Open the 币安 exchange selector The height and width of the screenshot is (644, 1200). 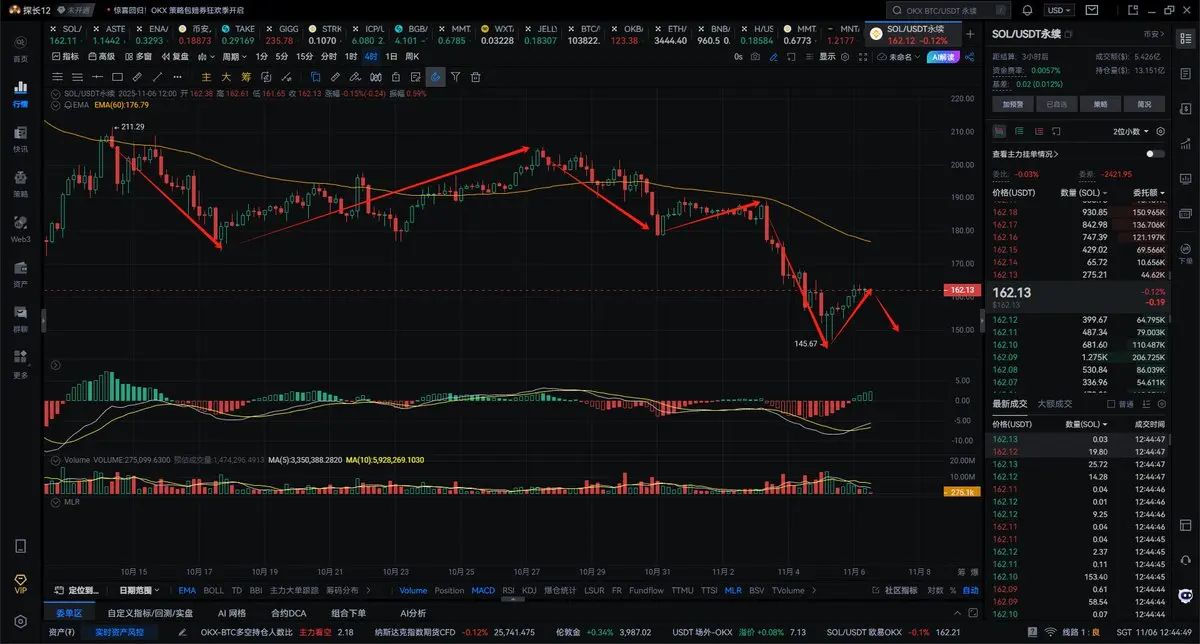(1154, 34)
